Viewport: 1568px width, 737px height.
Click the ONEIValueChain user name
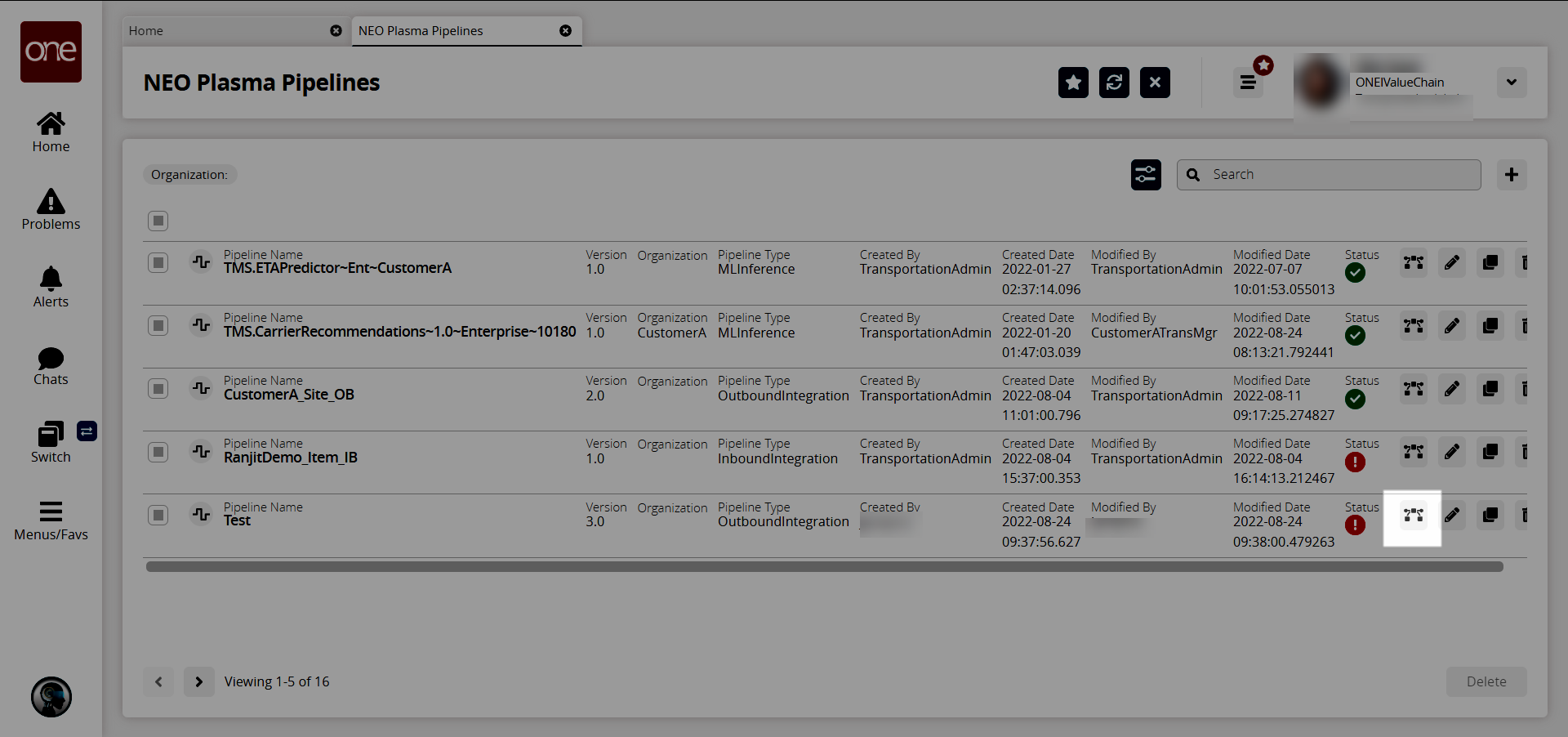1400,83
